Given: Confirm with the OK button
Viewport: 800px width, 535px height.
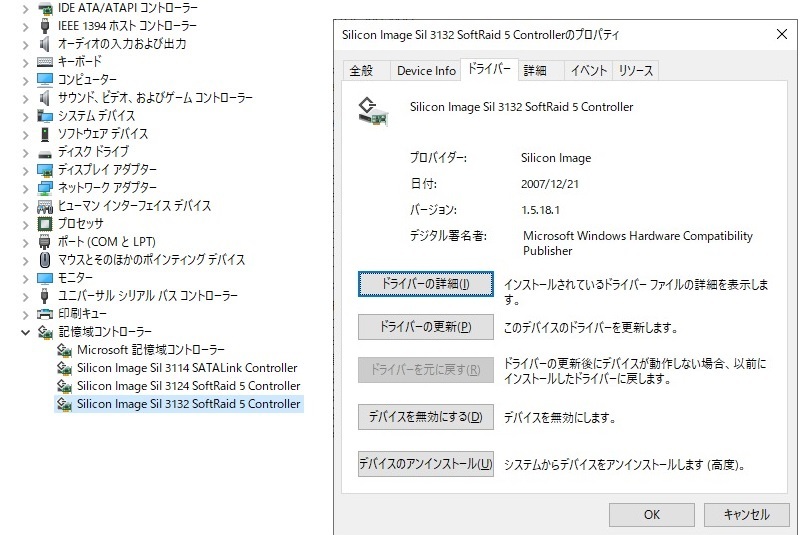Looking at the screenshot, I should (652, 515).
